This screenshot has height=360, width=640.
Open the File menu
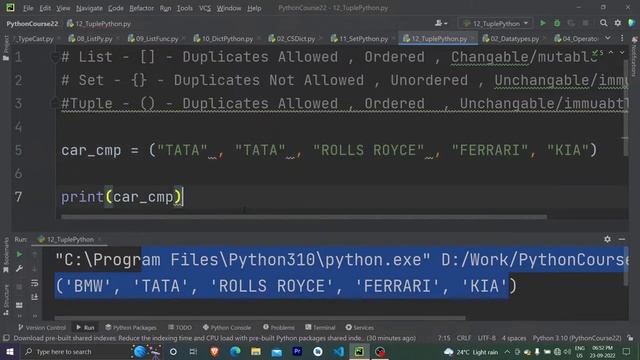[x=28, y=8]
